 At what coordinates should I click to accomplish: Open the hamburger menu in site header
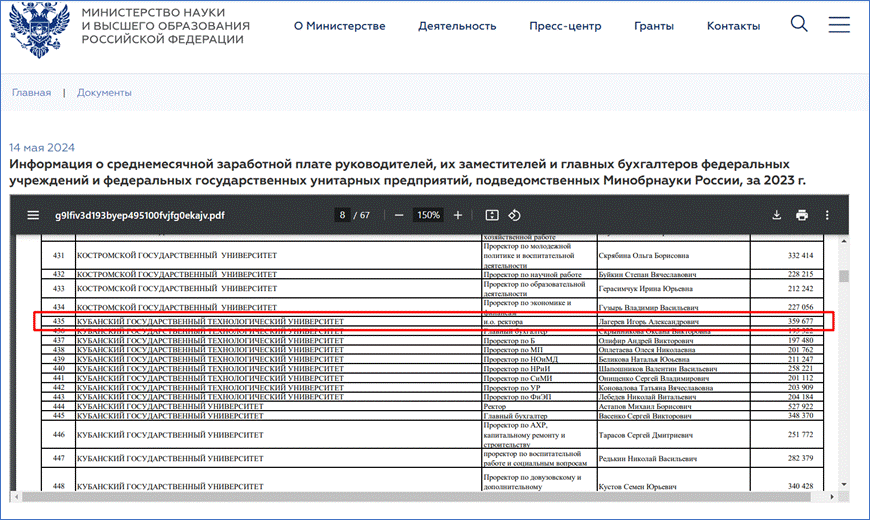point(839,24)
